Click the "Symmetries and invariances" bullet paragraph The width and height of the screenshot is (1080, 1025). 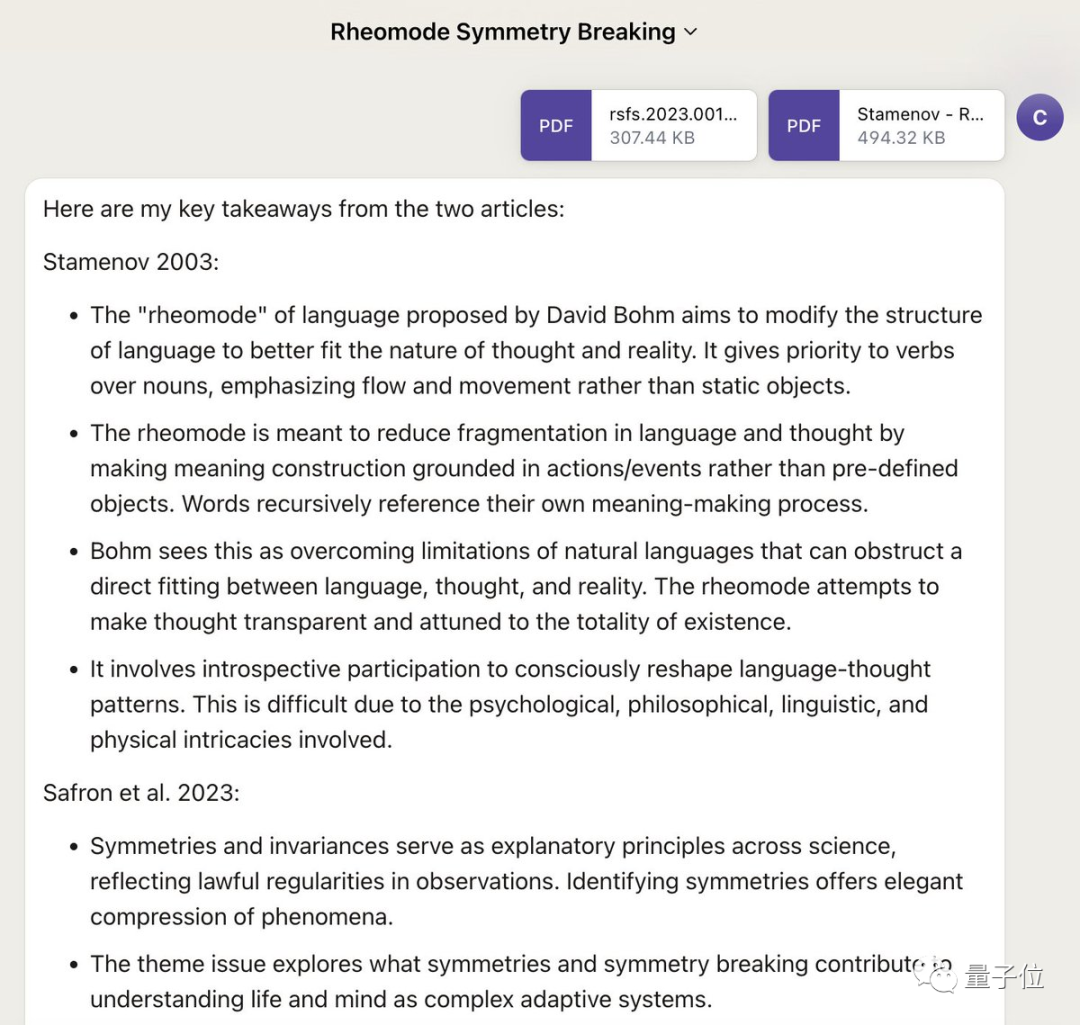[526, 881]
